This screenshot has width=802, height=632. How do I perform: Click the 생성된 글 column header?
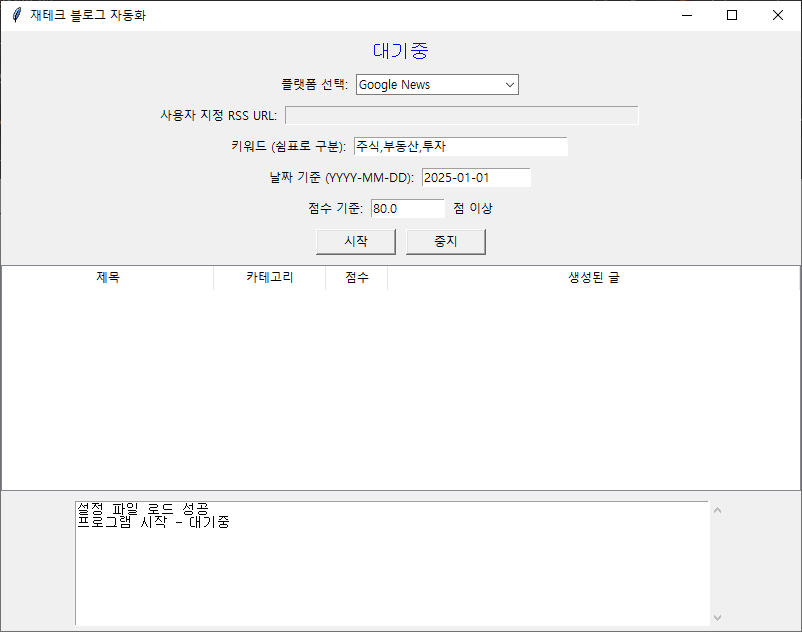593,278
